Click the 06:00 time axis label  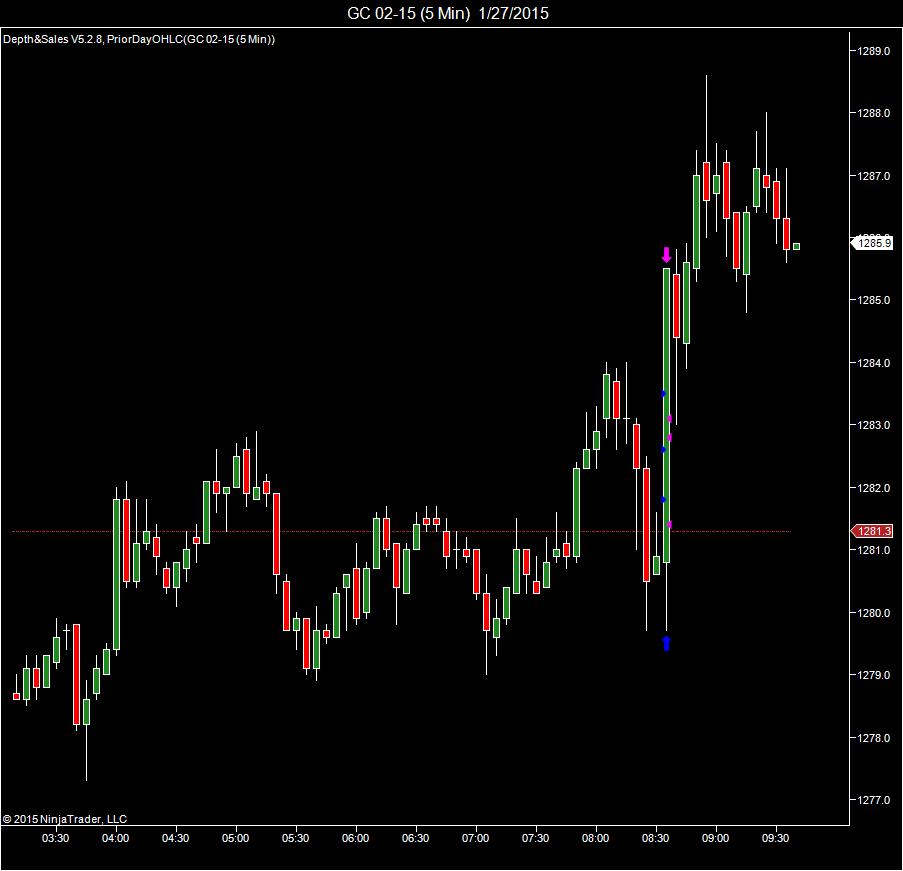coord(355,838)
